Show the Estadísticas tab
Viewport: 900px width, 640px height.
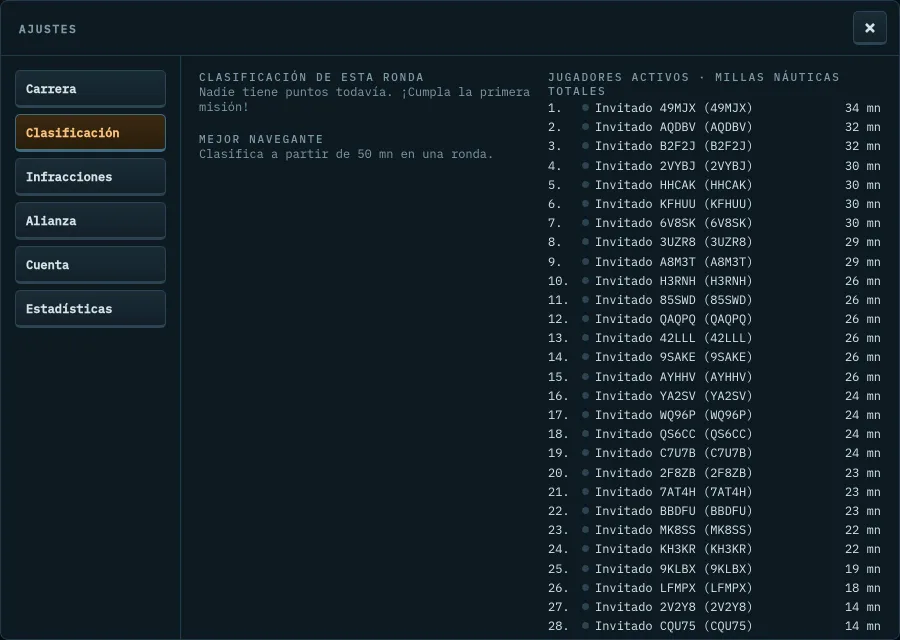90,309
